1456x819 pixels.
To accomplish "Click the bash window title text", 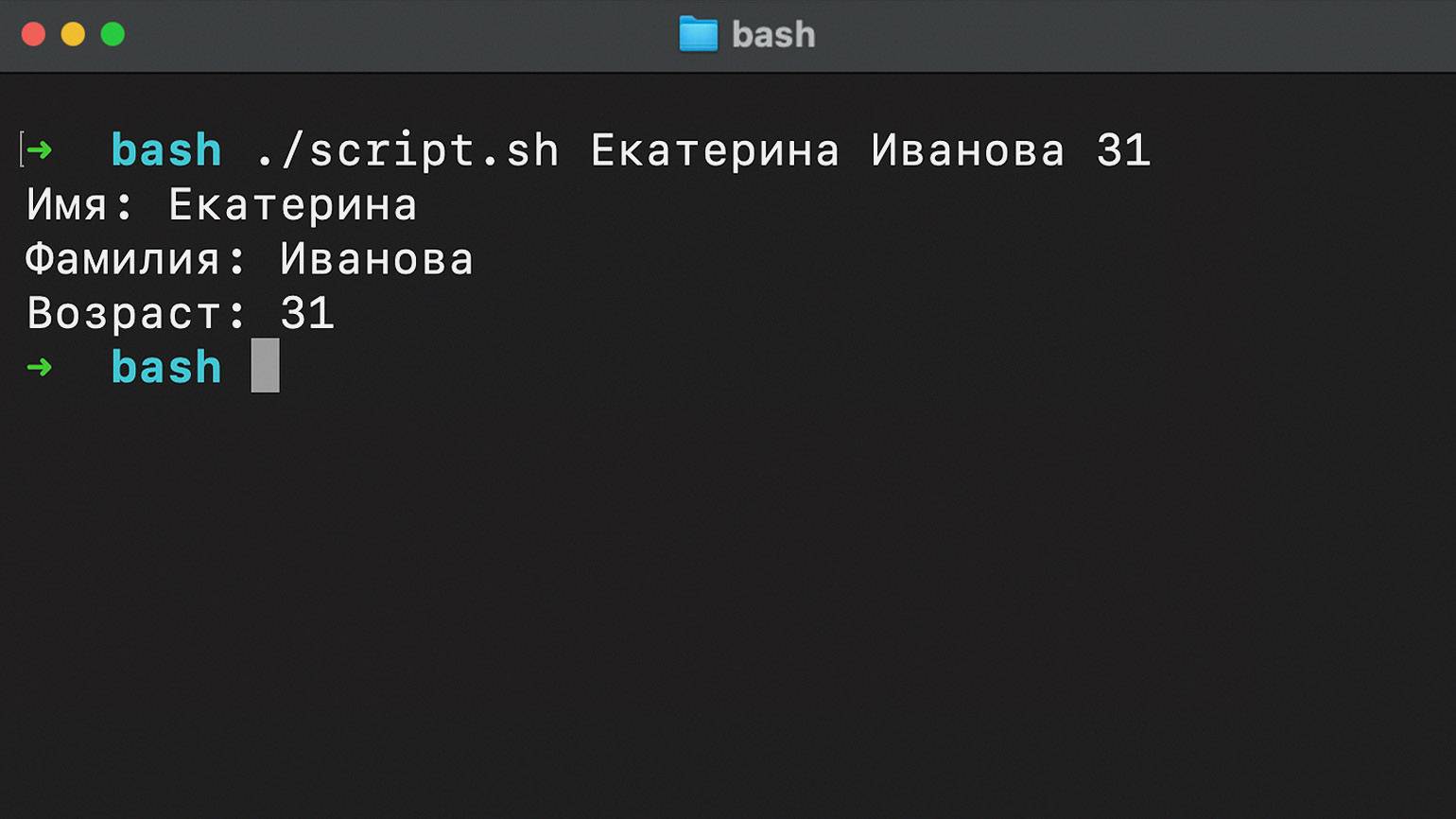I will pyautogui.click(x=773, y=35).
